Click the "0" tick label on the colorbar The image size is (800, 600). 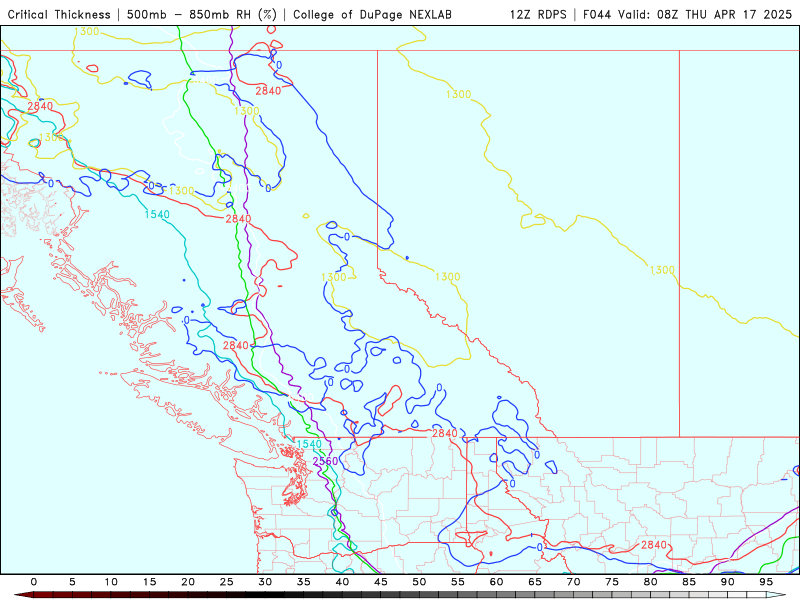click(x=34, y=582)
